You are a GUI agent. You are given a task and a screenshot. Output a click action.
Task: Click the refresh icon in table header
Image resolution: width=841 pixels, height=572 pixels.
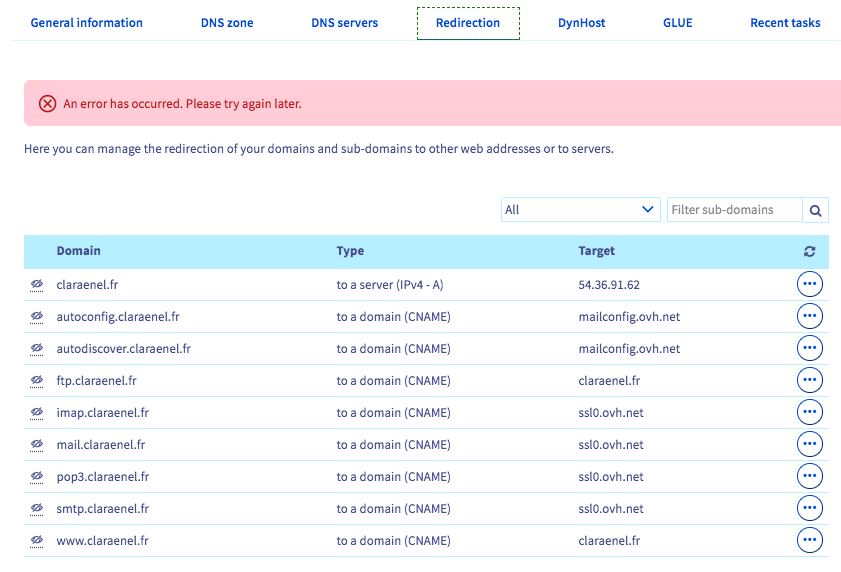(809, 252)
